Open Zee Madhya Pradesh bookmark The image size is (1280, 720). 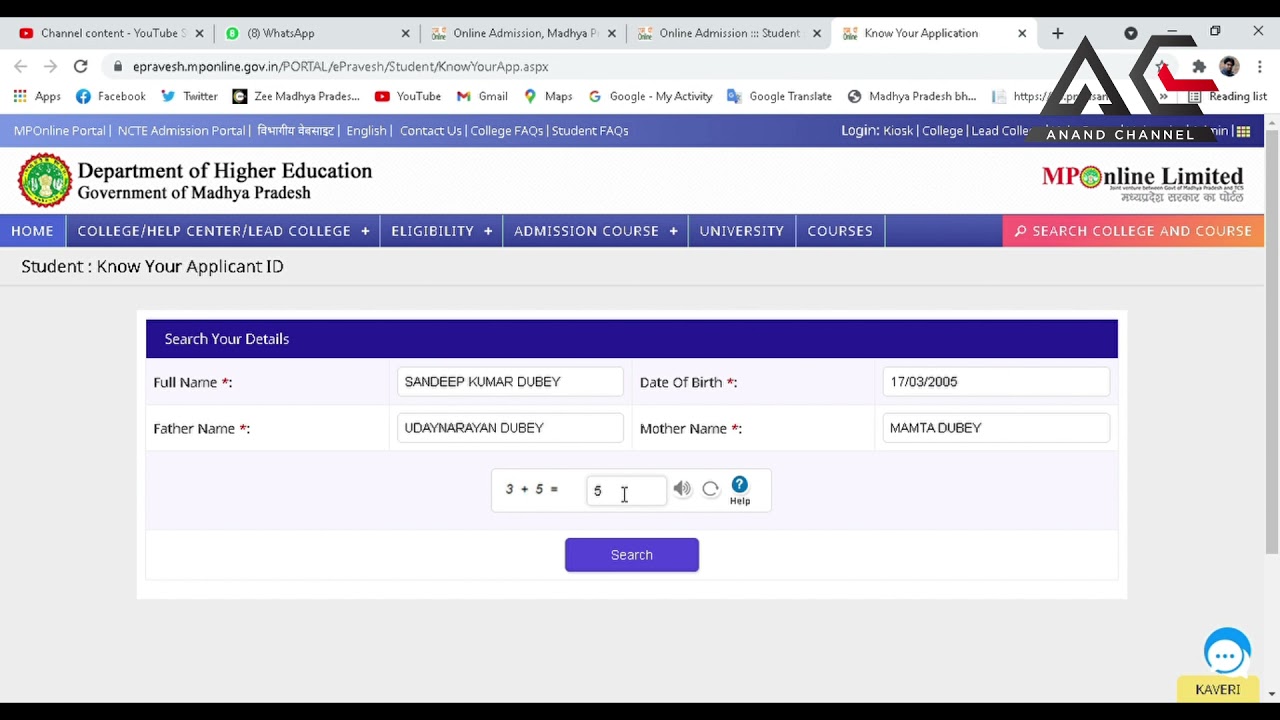[x=296, y=96]
